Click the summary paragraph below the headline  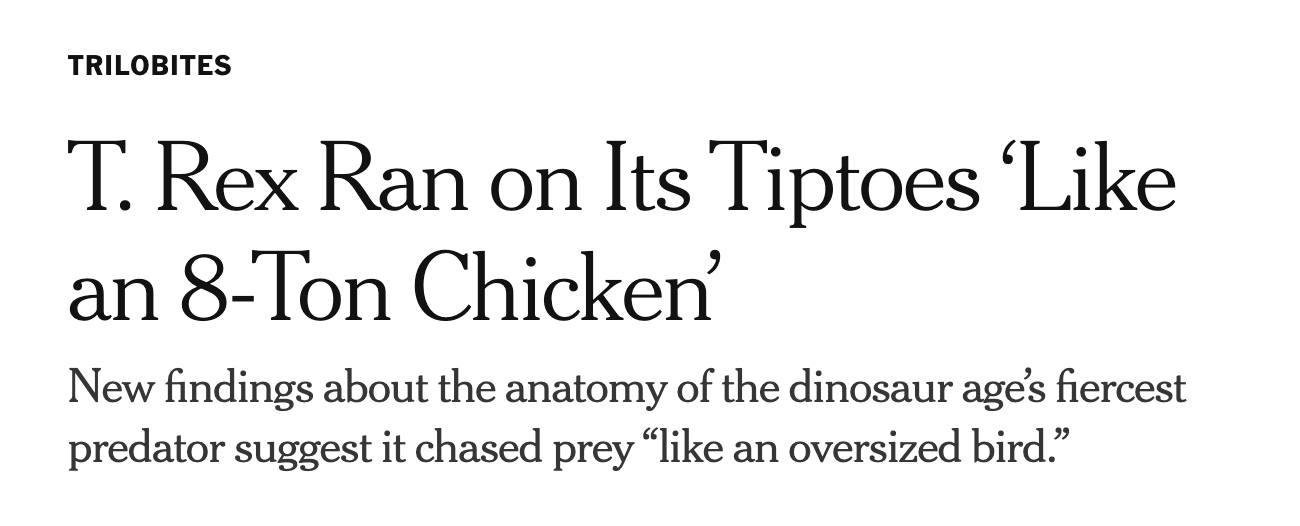[x=626, y=419]
